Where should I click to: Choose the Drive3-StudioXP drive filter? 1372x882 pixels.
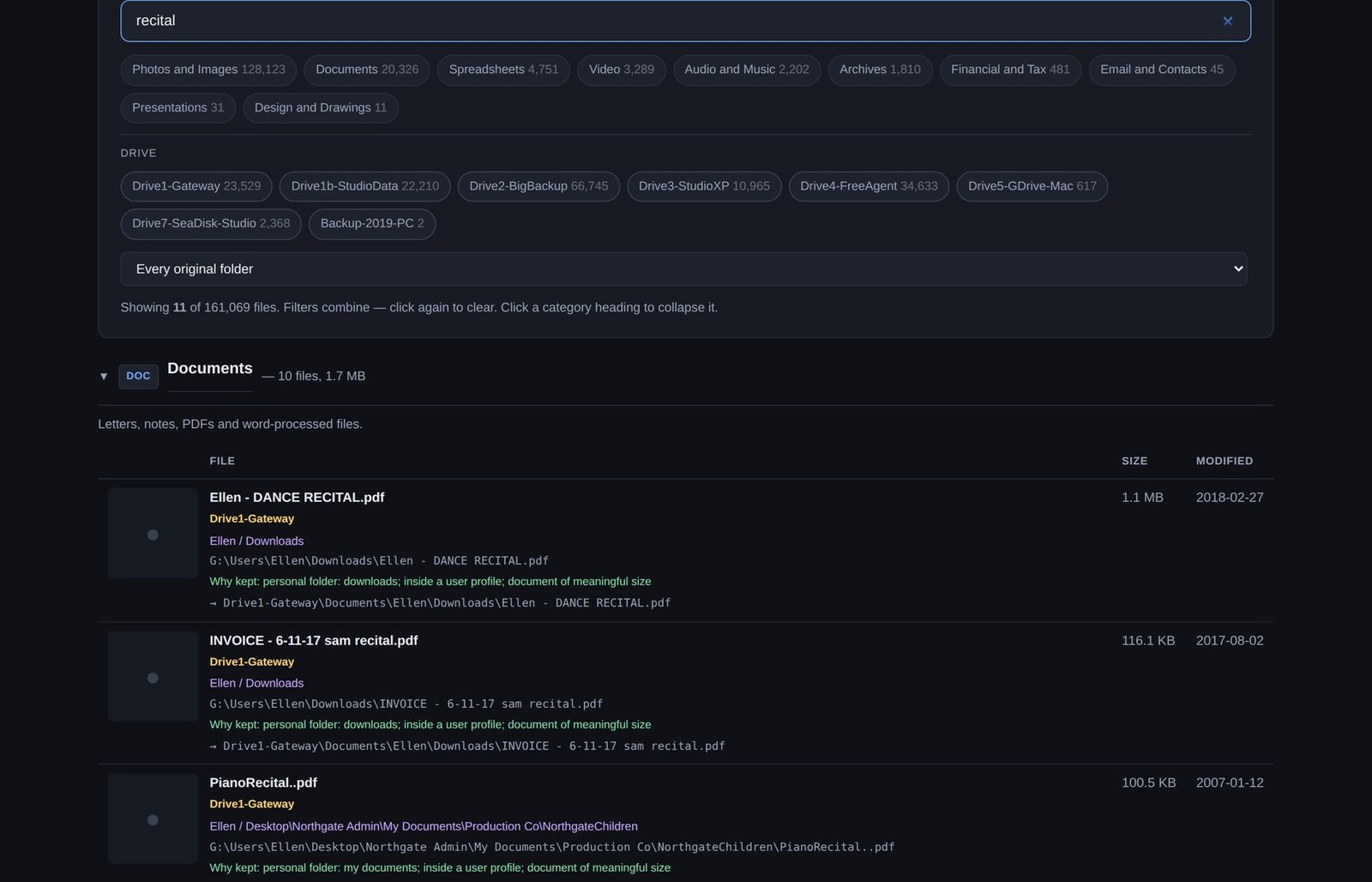[x=704, y=186]
